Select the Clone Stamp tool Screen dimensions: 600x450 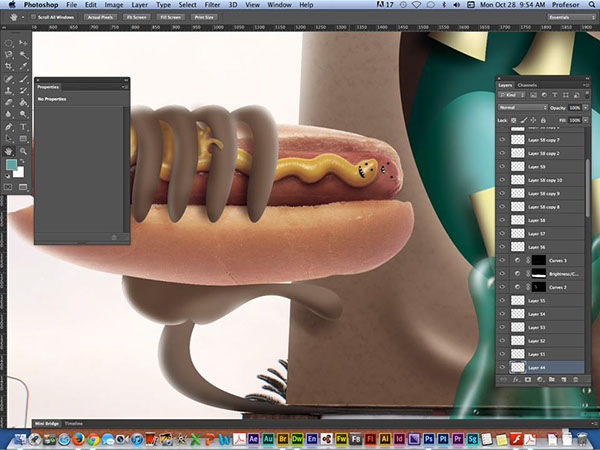tap(8, 91)
